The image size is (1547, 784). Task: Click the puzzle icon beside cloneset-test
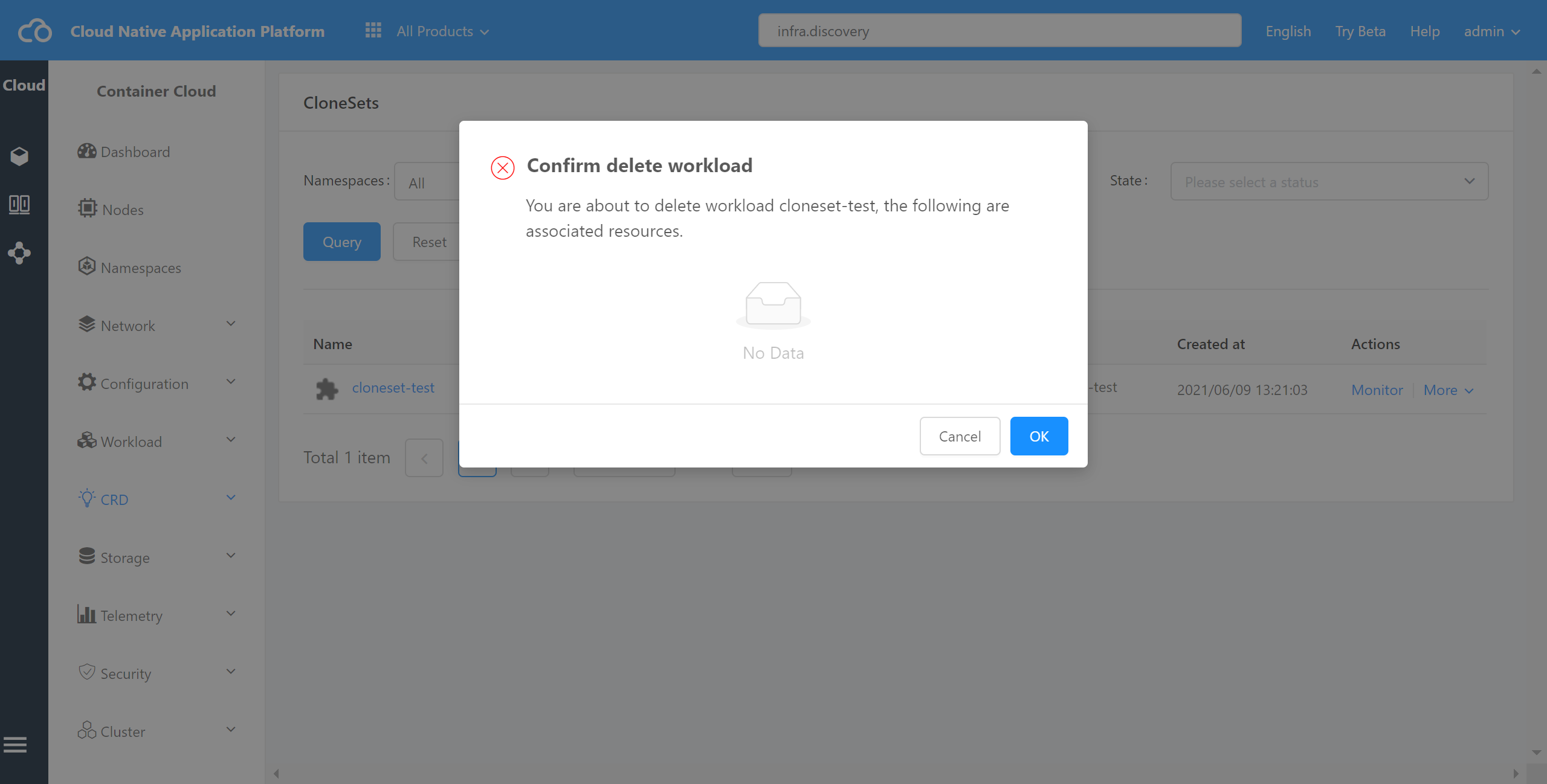(327, 389)
